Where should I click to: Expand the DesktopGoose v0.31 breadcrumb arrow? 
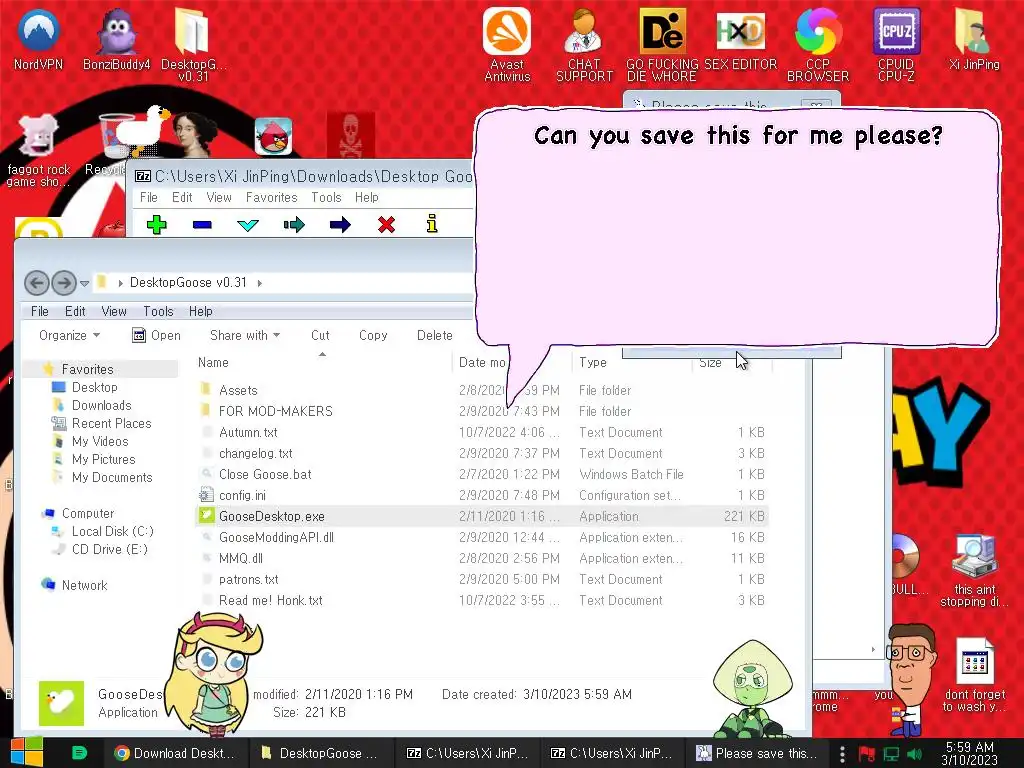tap(260, 283)
